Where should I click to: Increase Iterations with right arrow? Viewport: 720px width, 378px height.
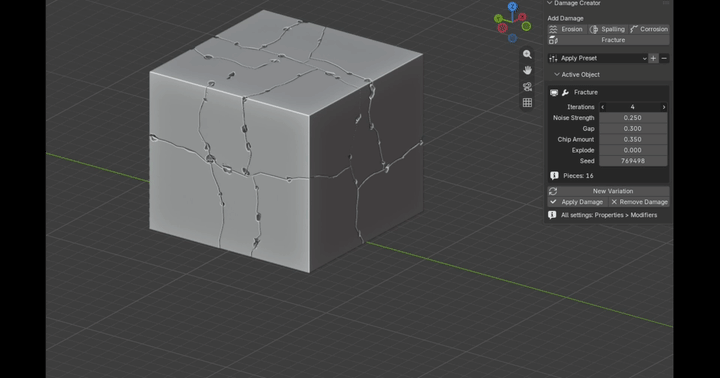[664, 107]
